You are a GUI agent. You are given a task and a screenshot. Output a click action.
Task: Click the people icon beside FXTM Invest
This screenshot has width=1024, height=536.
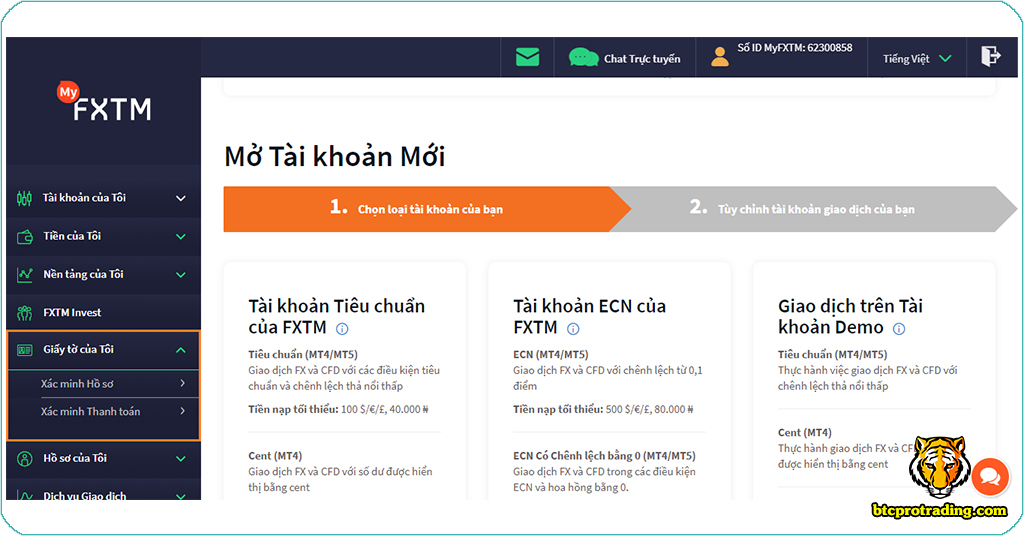(25, 313)
